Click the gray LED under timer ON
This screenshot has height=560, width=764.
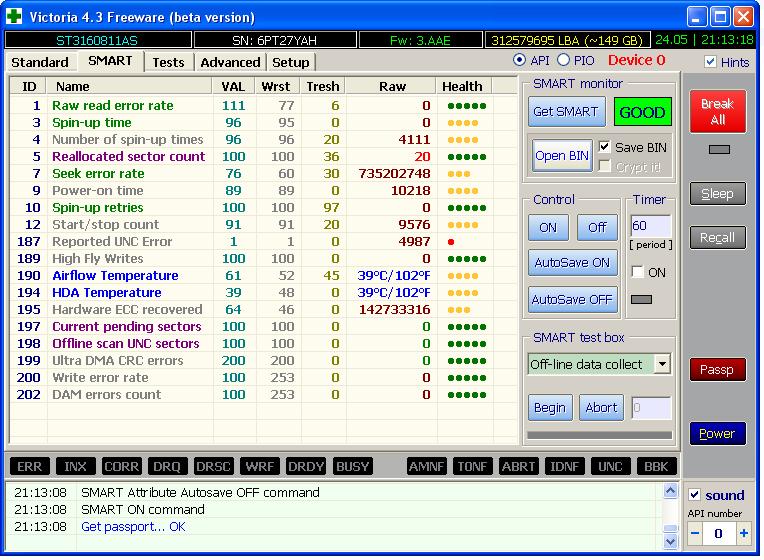641,299
